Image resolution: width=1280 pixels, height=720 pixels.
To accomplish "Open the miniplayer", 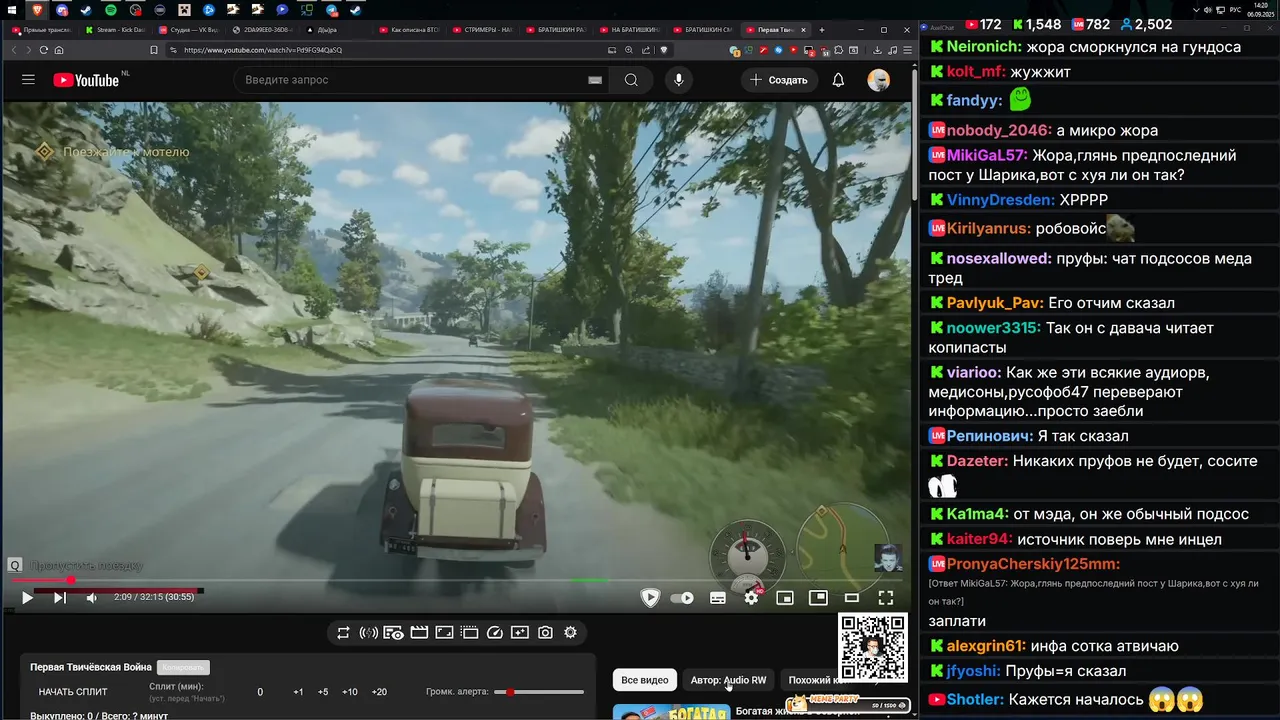I will 785,598.
